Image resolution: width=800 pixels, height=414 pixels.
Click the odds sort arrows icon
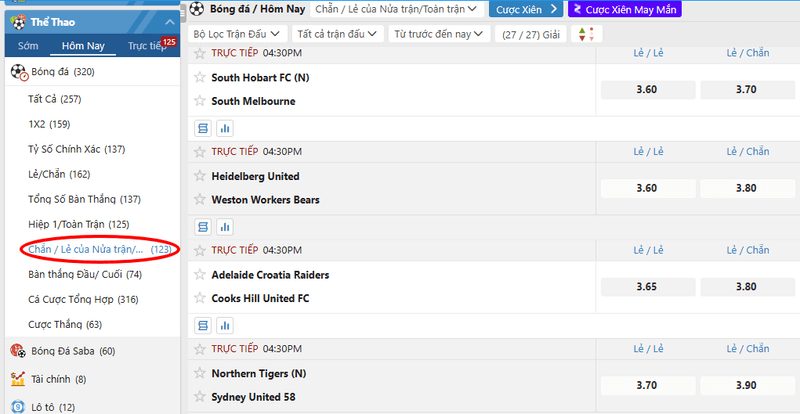click(587, 34)
